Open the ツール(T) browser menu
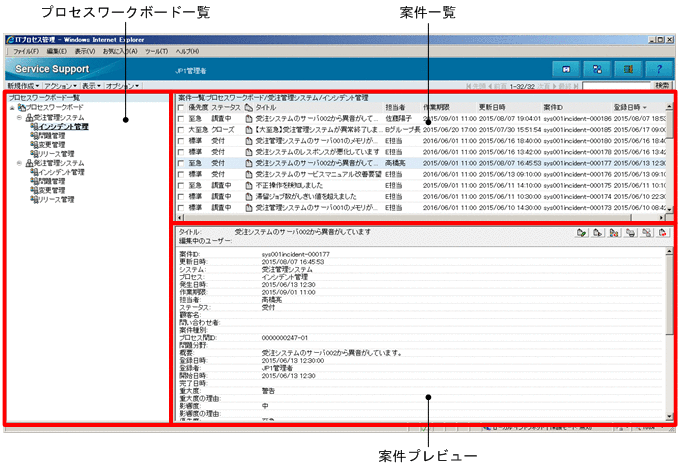The height and width of the screenshot is (468, 680). (x=156, y=51)
